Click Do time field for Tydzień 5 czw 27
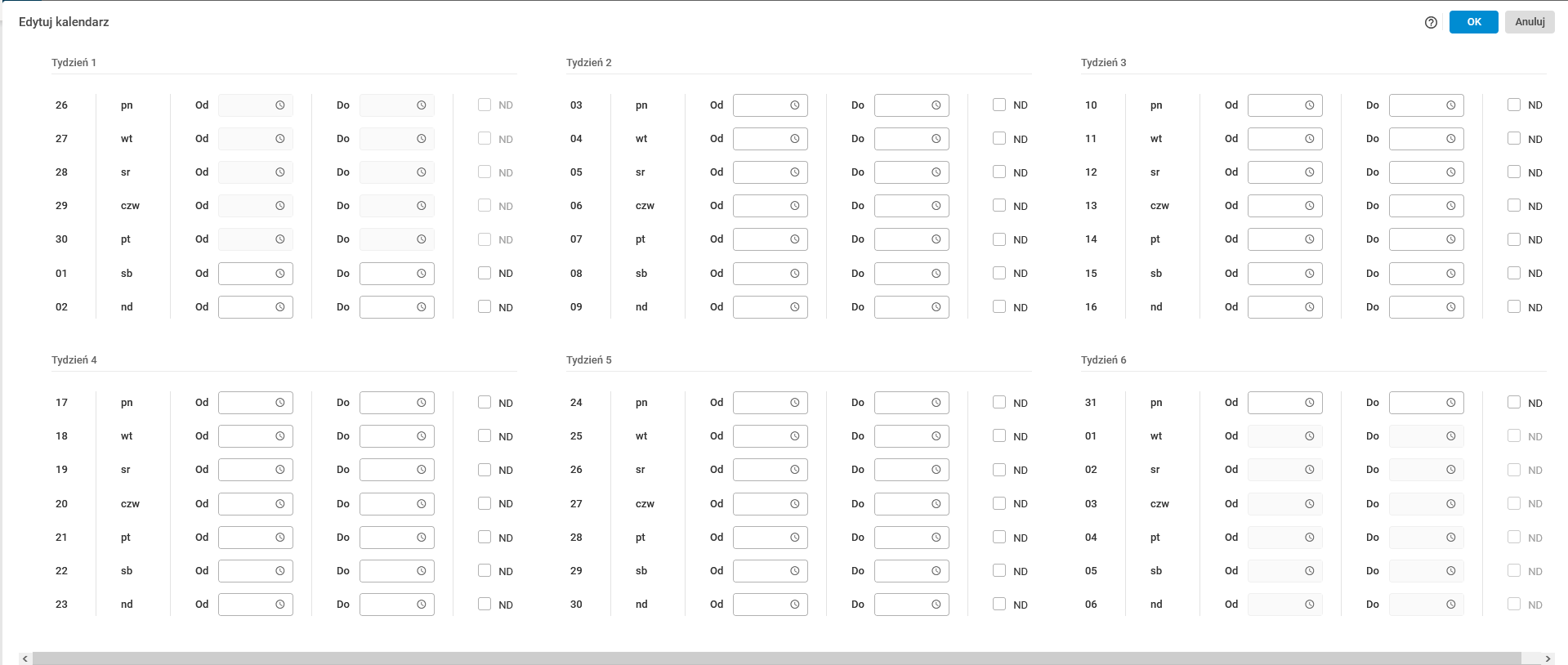Viewport: 1568px width, 665px height. (912, 504)
